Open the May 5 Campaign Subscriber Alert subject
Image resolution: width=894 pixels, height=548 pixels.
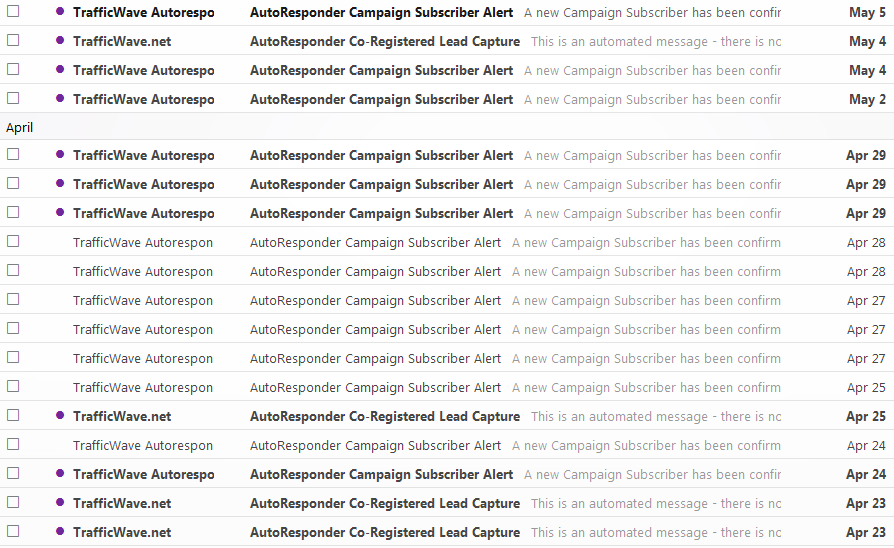381,13
